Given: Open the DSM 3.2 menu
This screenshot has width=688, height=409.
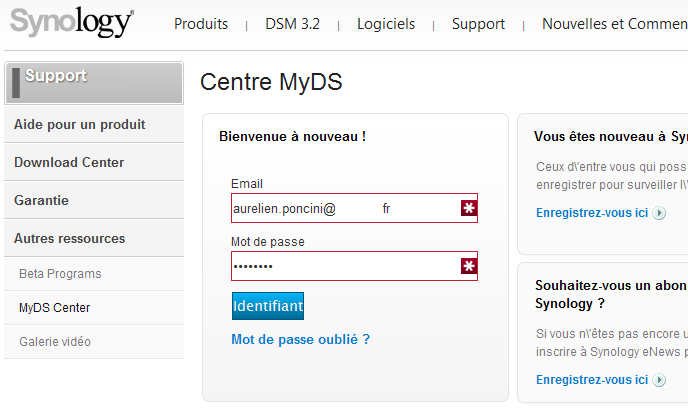Looking at the screenshot, I should (x=293, y=24).
